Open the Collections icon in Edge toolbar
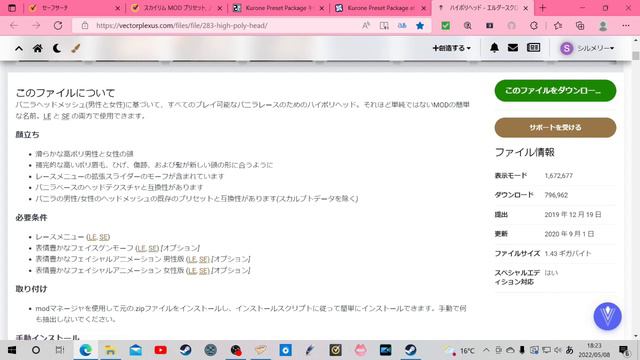Image resolution: width=640 pixels, height=360 pixels. (x=580, y=25)
